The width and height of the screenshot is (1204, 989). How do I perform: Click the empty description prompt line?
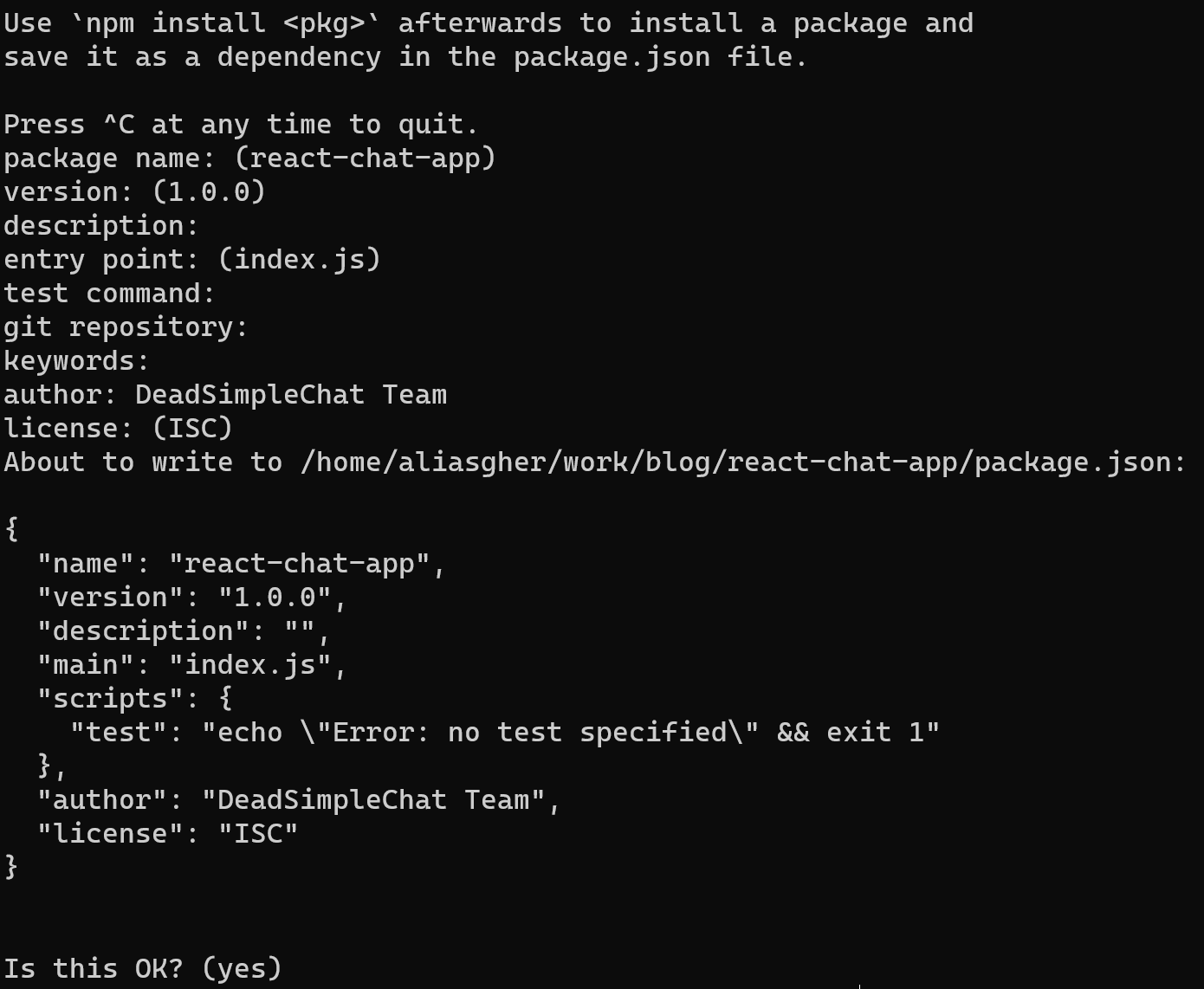click(101, 226)
